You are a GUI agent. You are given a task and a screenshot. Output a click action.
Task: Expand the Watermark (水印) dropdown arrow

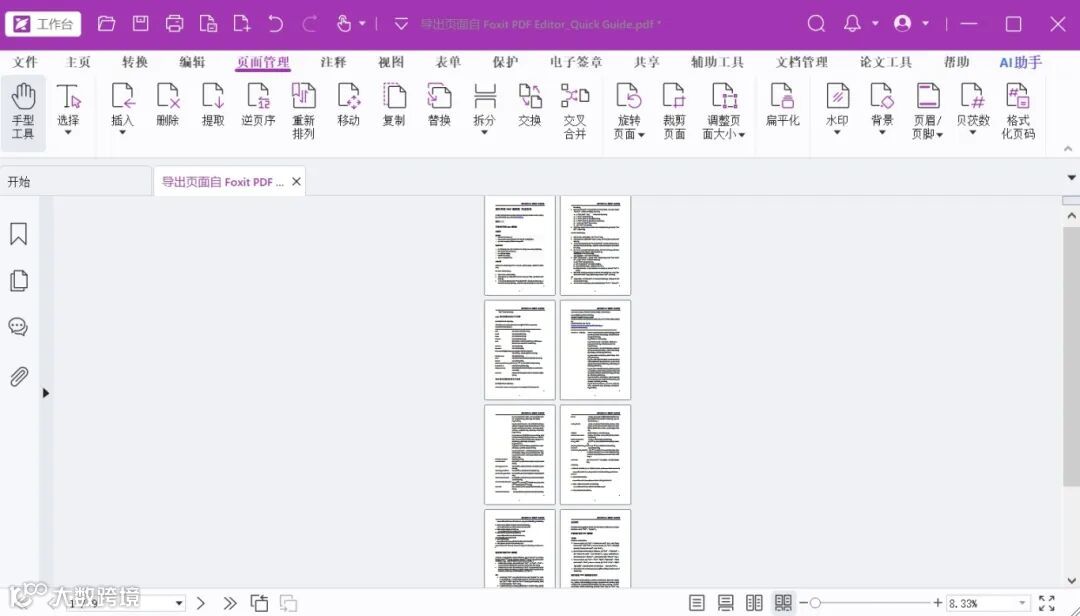(x=838, y=132)
